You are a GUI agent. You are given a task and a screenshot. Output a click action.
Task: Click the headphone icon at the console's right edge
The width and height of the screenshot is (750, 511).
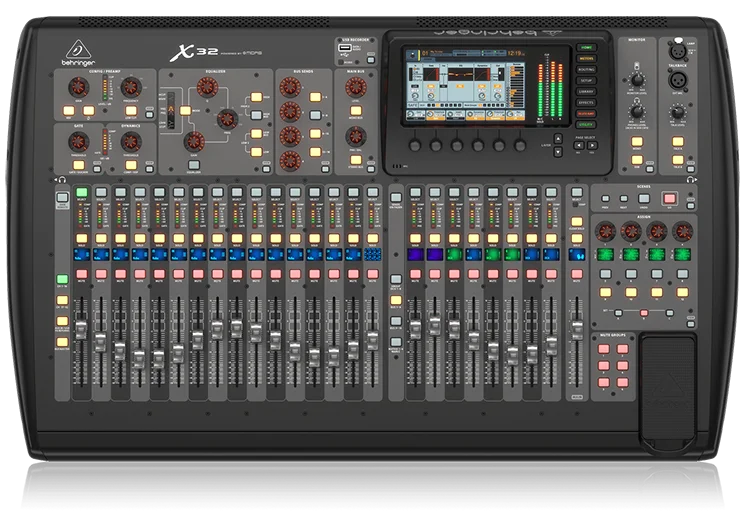click(x=691, y=179)
